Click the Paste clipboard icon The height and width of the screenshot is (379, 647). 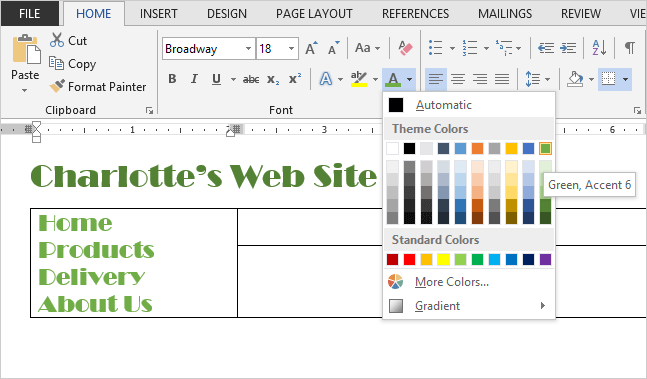pyautogui.click(x=26, y=49)
